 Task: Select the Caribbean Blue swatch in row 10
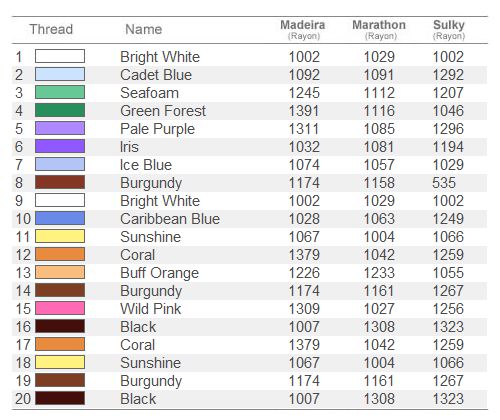[60, 218]
